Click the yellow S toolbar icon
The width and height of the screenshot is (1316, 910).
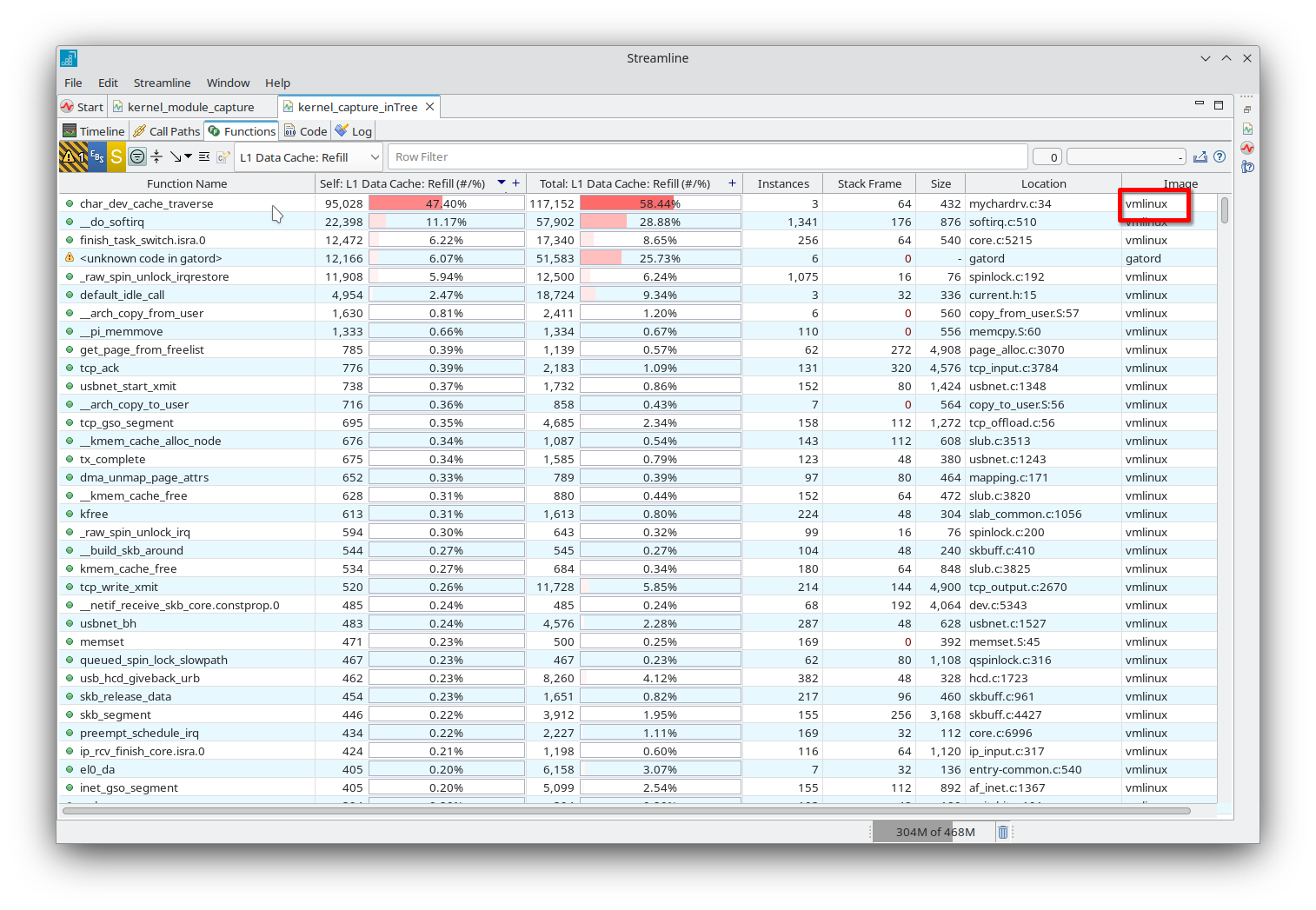(115, 156)
